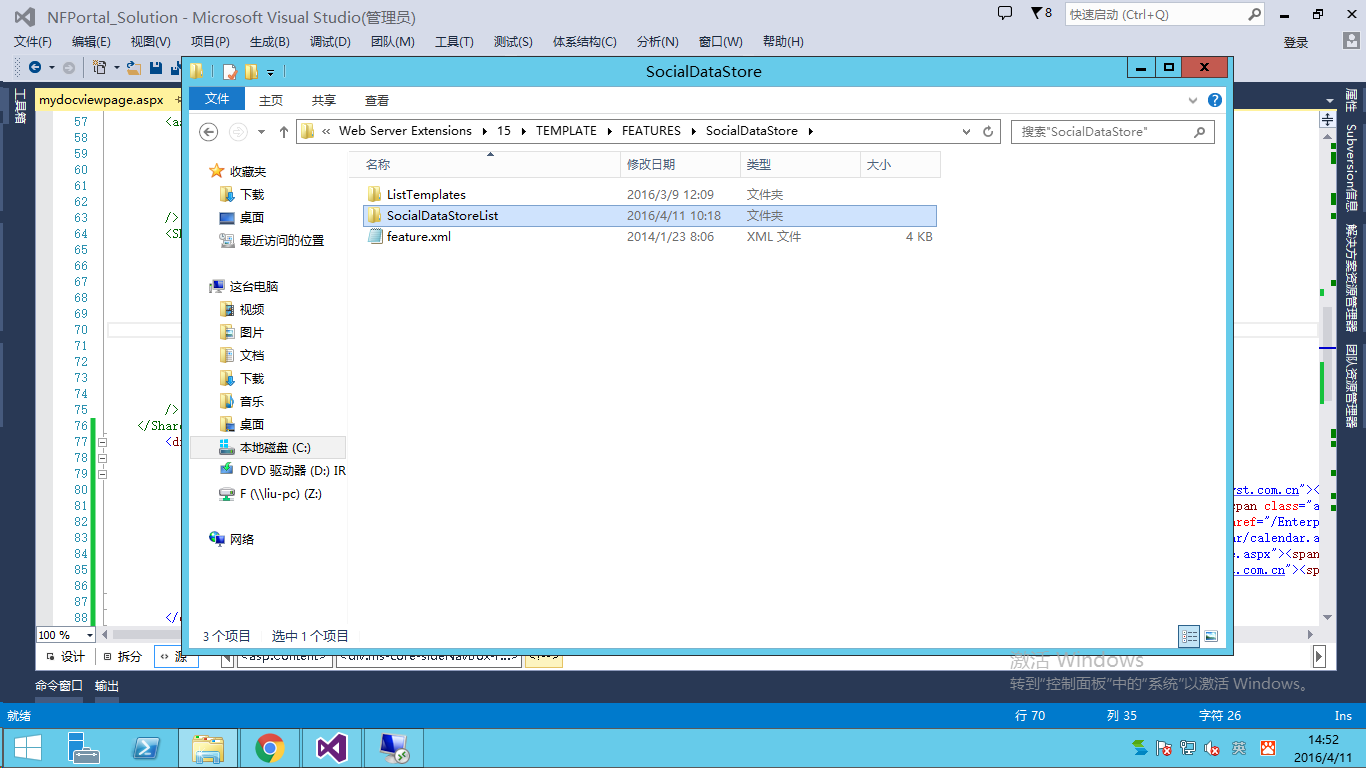
Task: Click the Explorer back arrow button
Action: [209, 131]
